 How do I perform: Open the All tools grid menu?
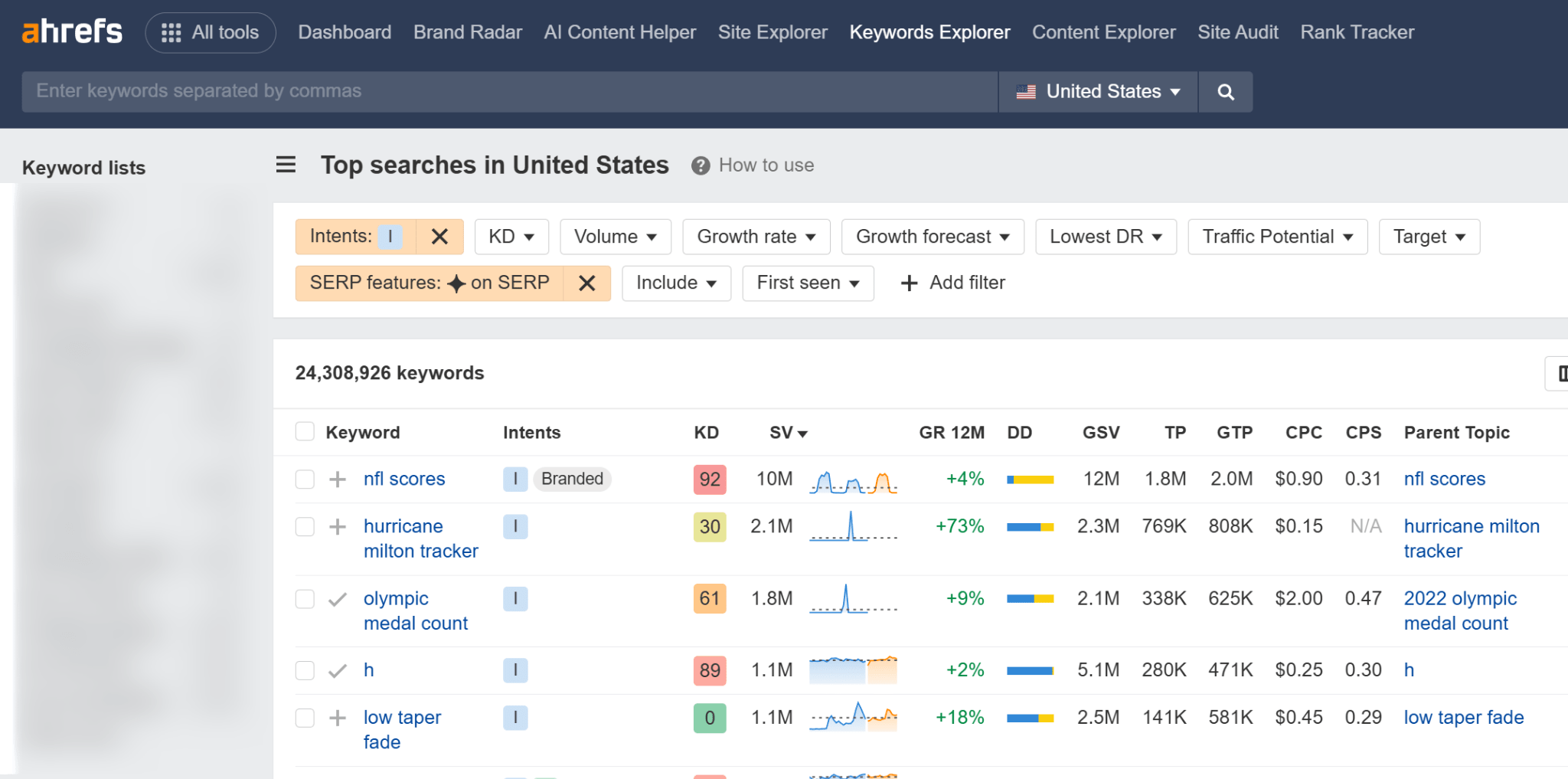211,32
